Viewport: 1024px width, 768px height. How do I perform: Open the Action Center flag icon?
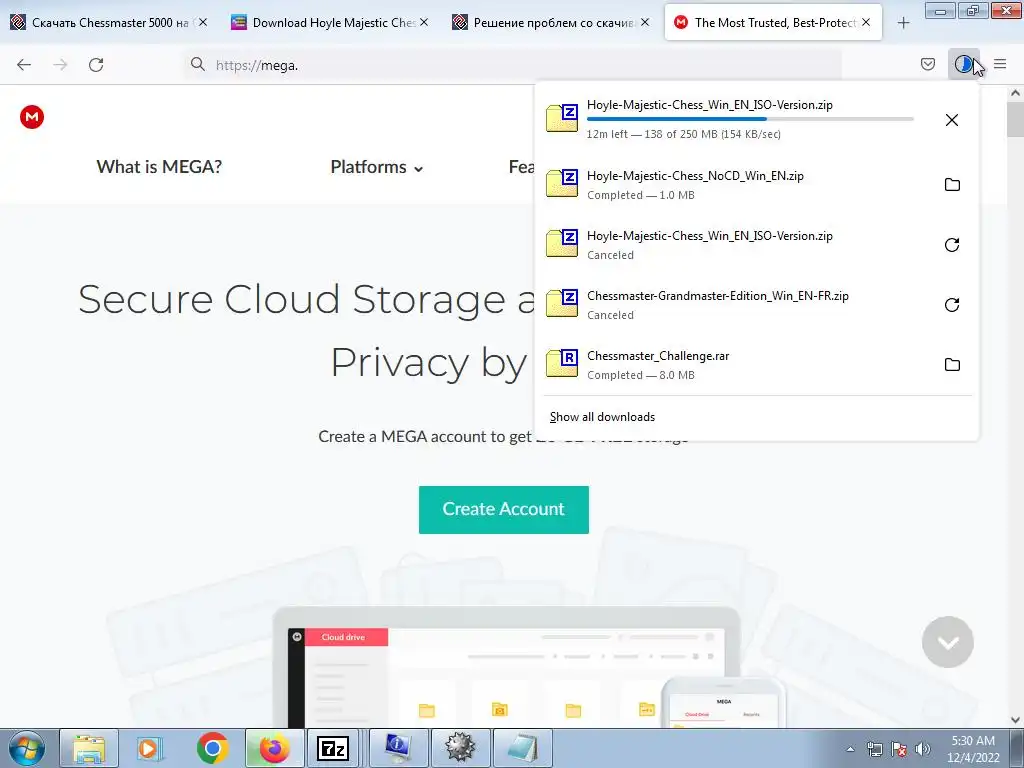pyautogui.click(x=899, y=749)
